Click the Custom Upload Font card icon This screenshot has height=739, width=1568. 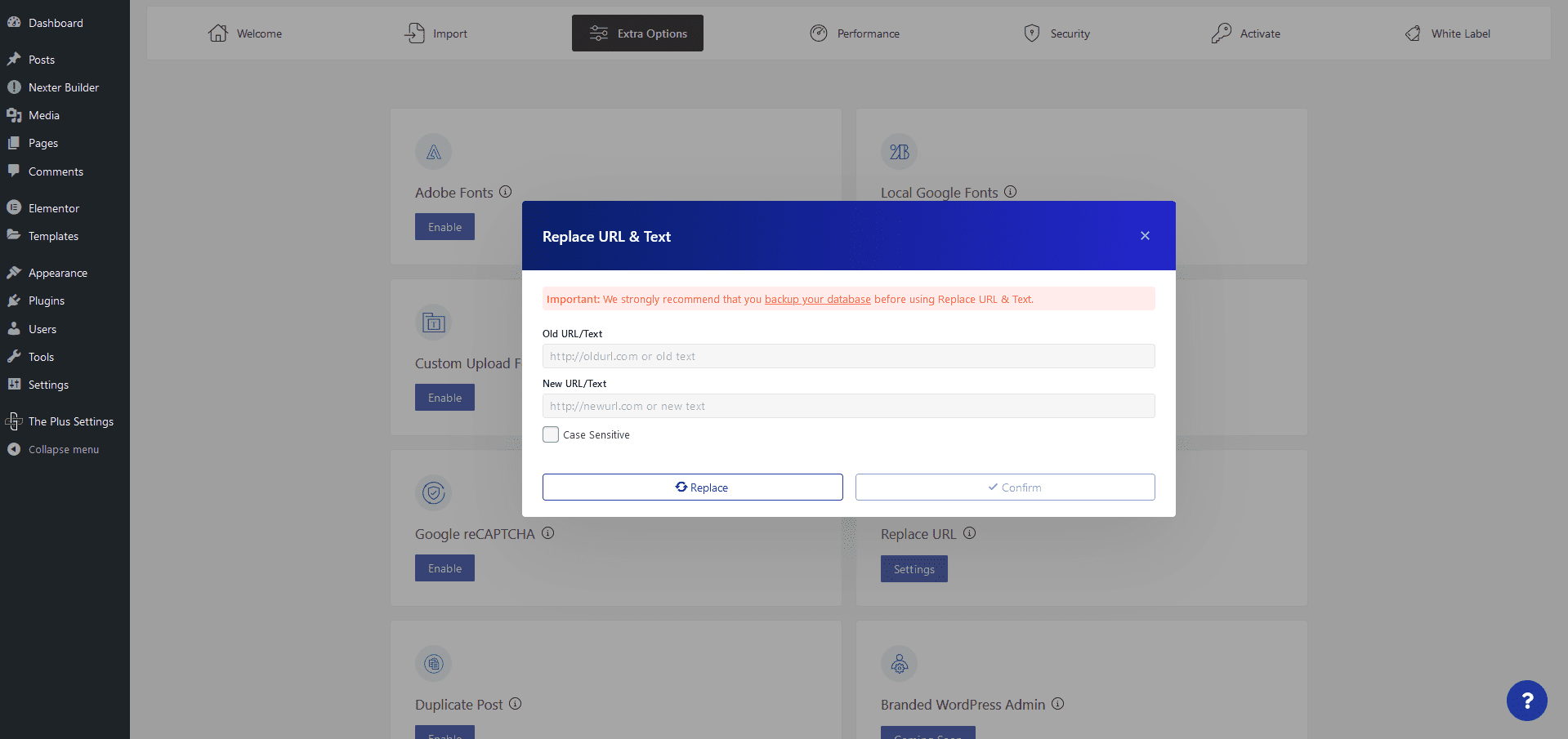(433, 323)
